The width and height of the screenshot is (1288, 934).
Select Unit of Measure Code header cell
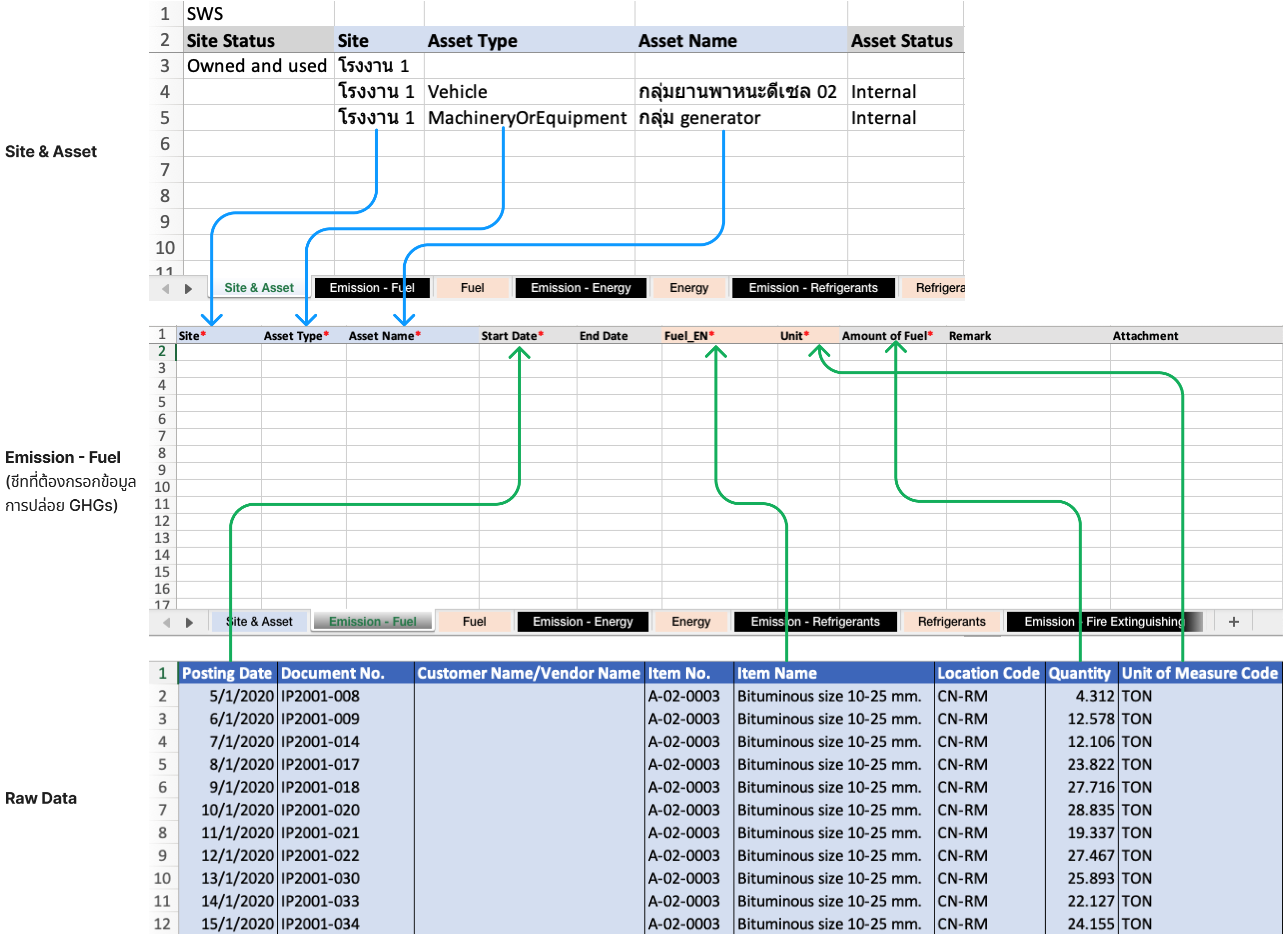pos(1199,673)
